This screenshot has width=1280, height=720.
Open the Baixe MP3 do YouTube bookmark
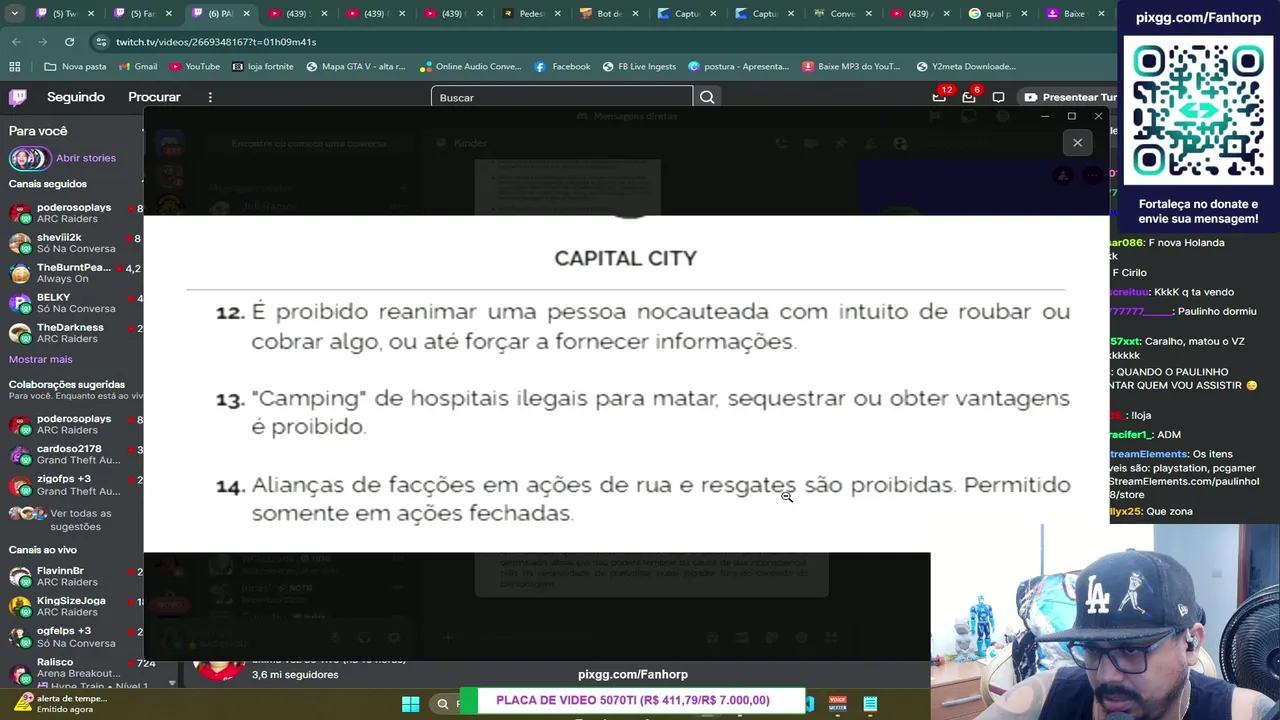[x=852, y=67]
